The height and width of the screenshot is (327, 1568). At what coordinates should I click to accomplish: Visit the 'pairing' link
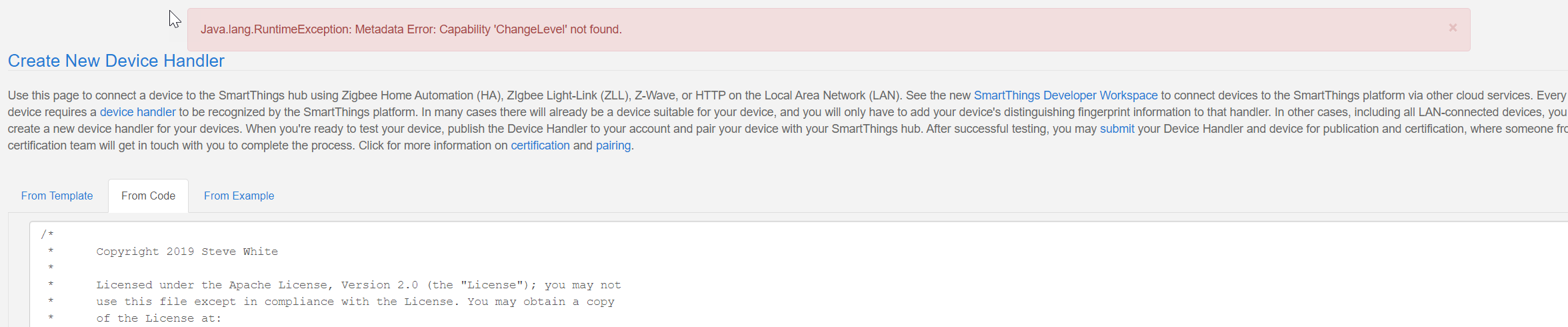coord(613,145)
